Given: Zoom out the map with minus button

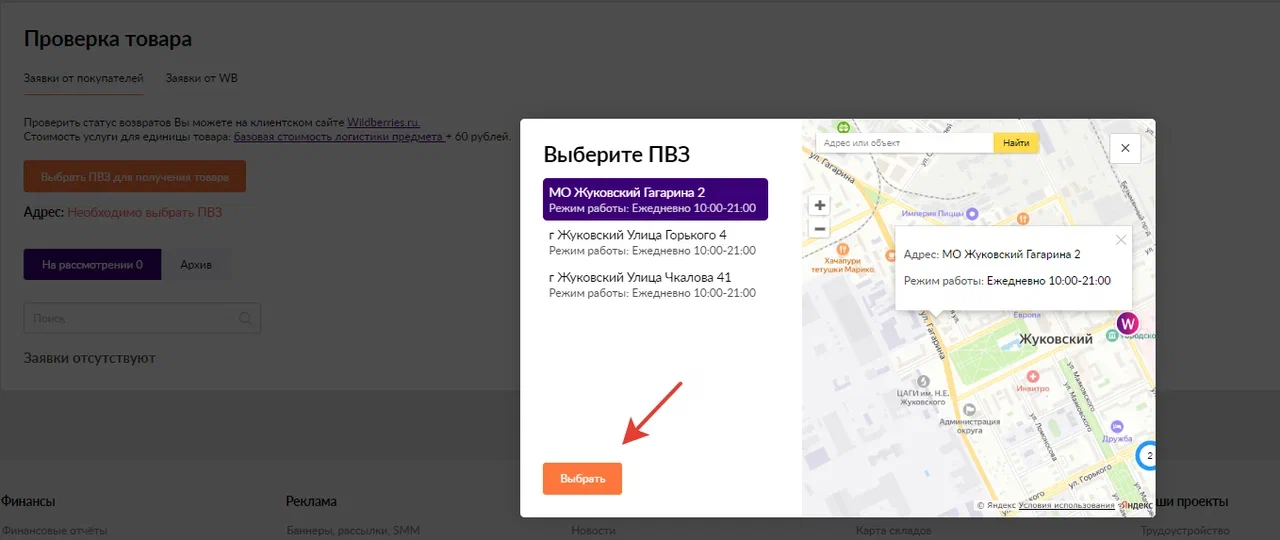Looking at the screenshot, I should pos(820,228).
